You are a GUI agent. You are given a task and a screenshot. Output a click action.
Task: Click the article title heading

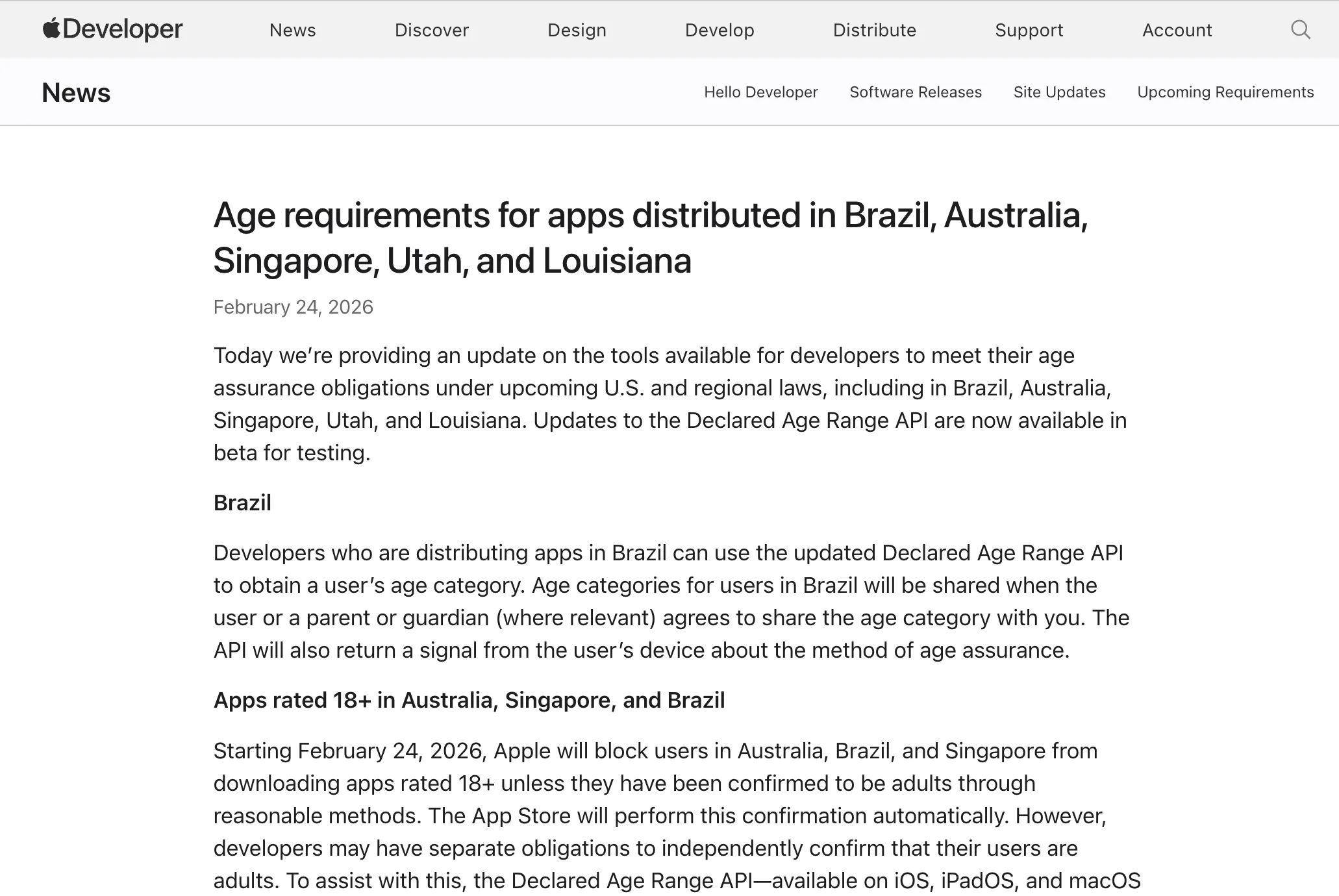pos(649,238)
